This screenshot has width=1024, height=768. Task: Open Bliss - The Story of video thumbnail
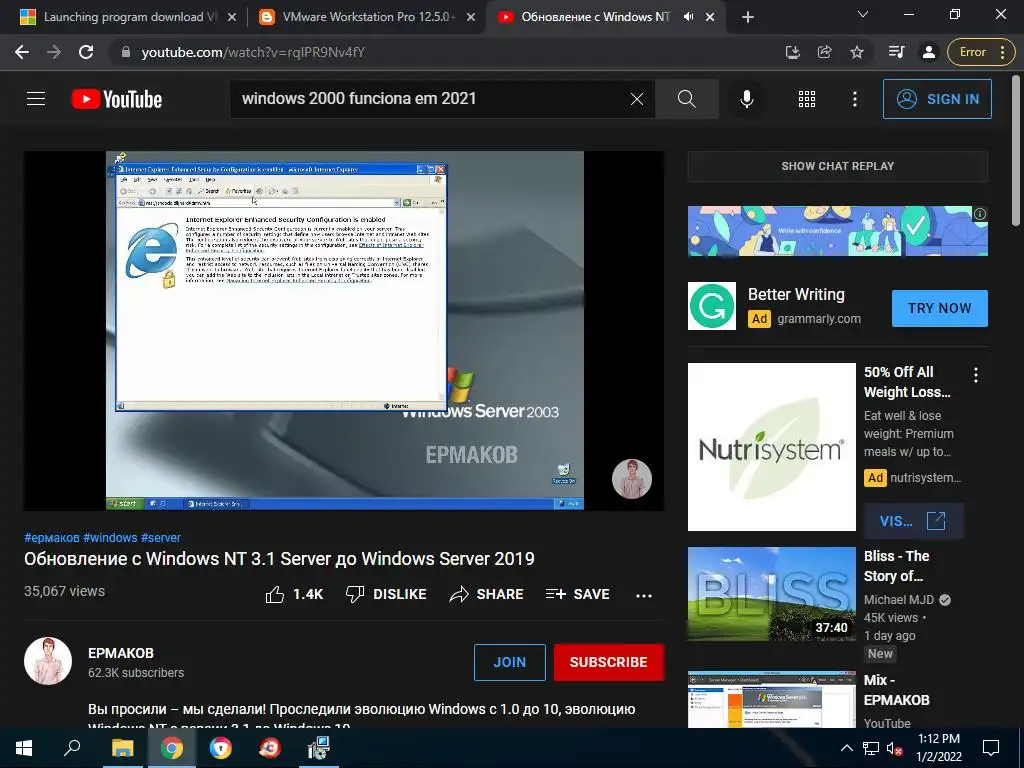[772, 594]
